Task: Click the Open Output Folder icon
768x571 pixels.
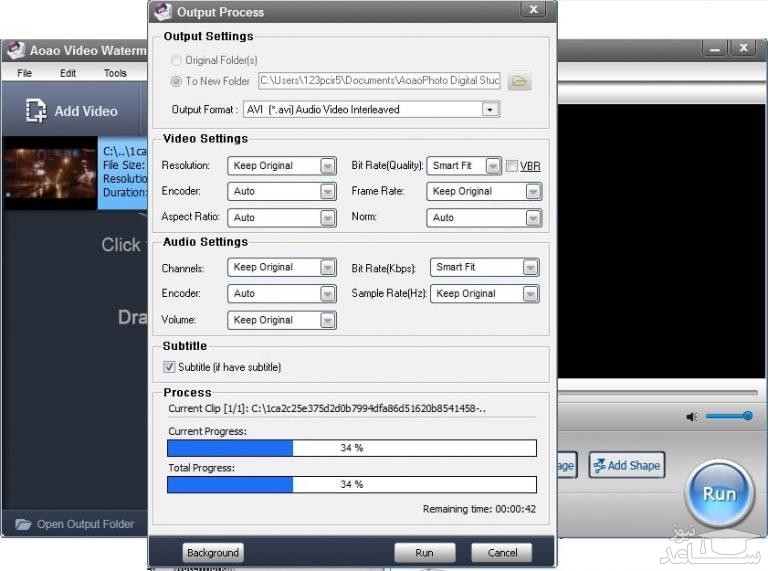Action: tap(22, 524)
